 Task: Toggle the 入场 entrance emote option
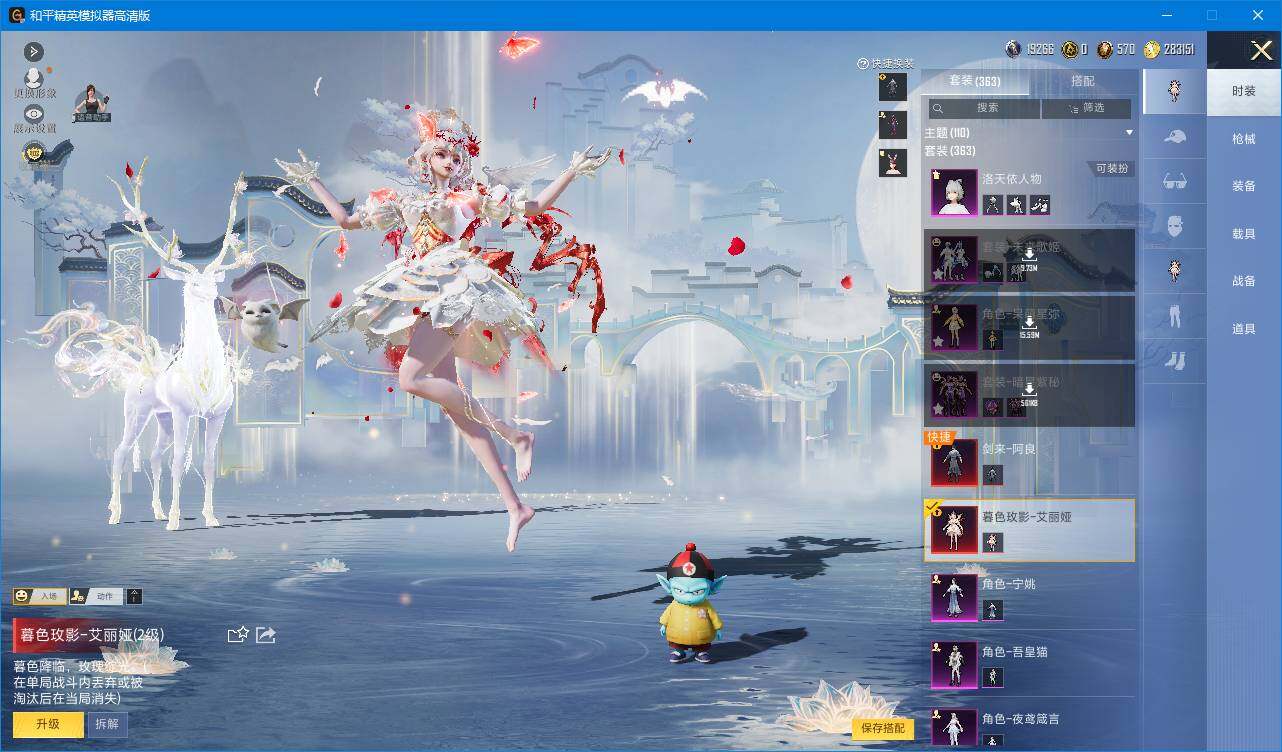tap(39, 596)
